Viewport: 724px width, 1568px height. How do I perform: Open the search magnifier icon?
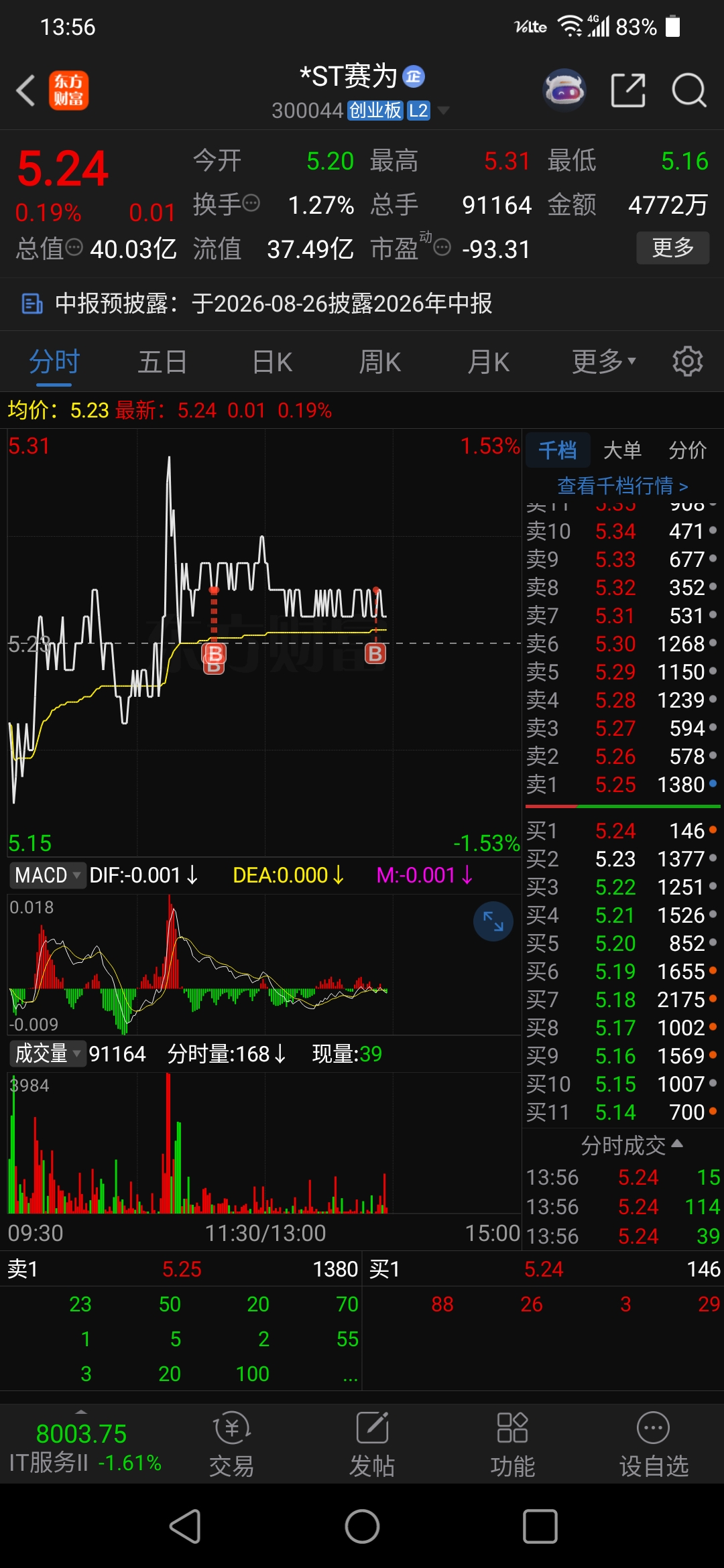[x=689, y=90]
